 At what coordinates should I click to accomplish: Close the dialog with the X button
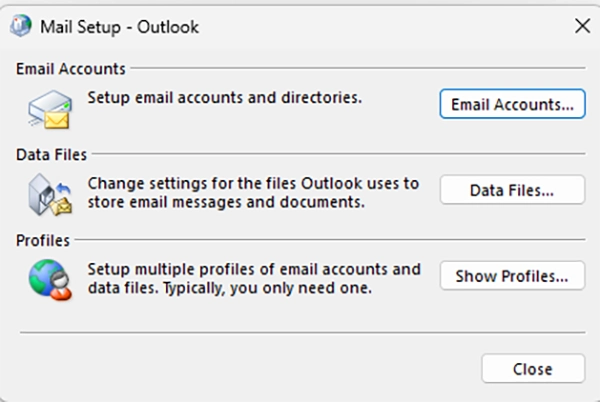coord(582,27)
